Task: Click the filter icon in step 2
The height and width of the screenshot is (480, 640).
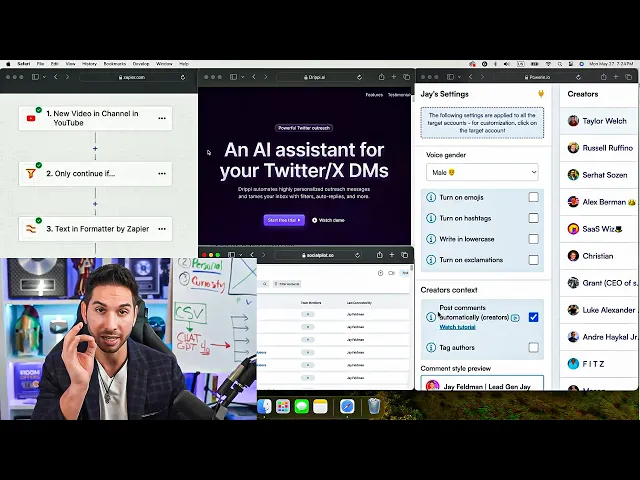Action: pos(31,173)
